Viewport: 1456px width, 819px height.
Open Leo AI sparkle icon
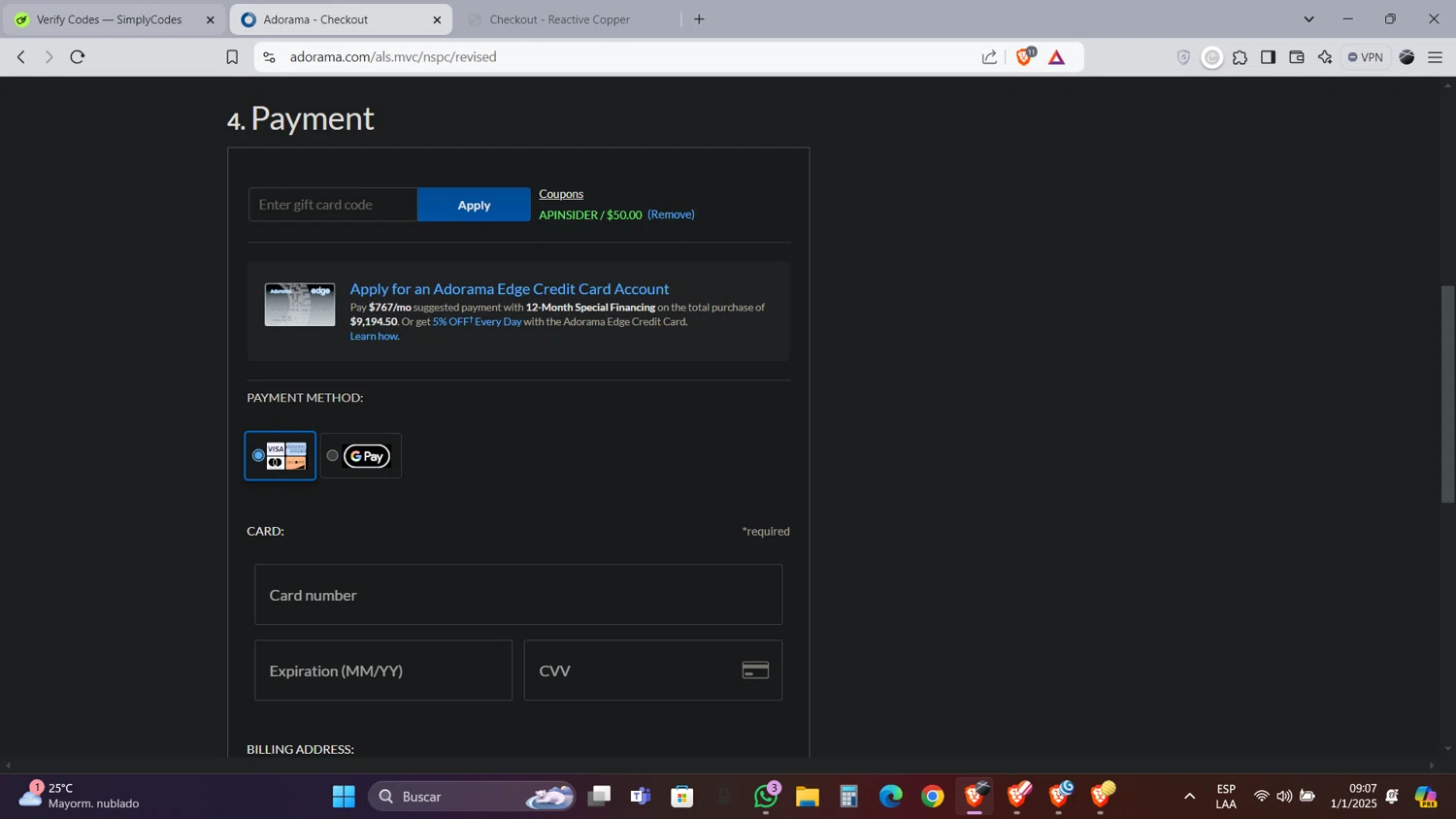pyautogui.click(x=1325, y=57)
